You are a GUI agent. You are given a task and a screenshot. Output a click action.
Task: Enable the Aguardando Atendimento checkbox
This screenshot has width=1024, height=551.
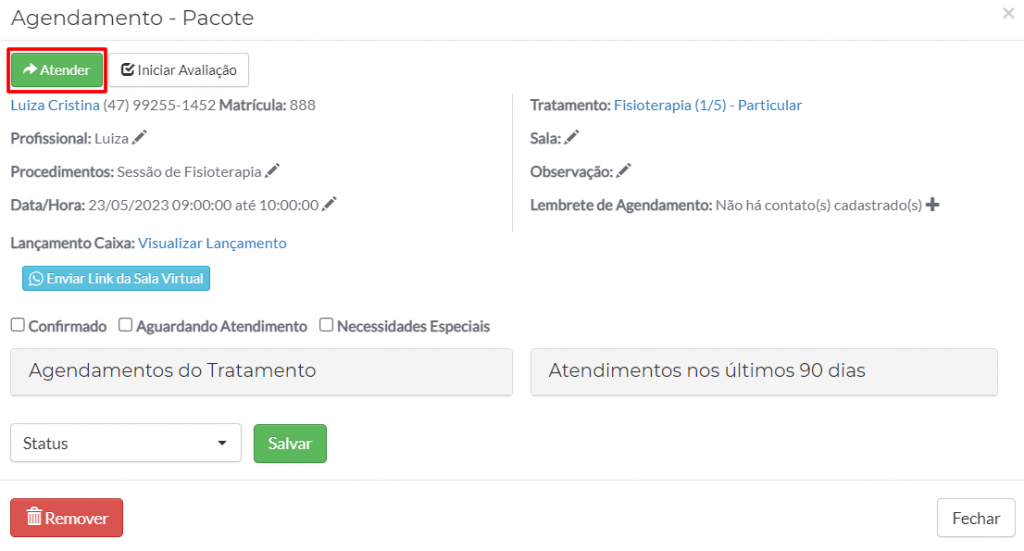pyautogui.click(x=125, y=325)
